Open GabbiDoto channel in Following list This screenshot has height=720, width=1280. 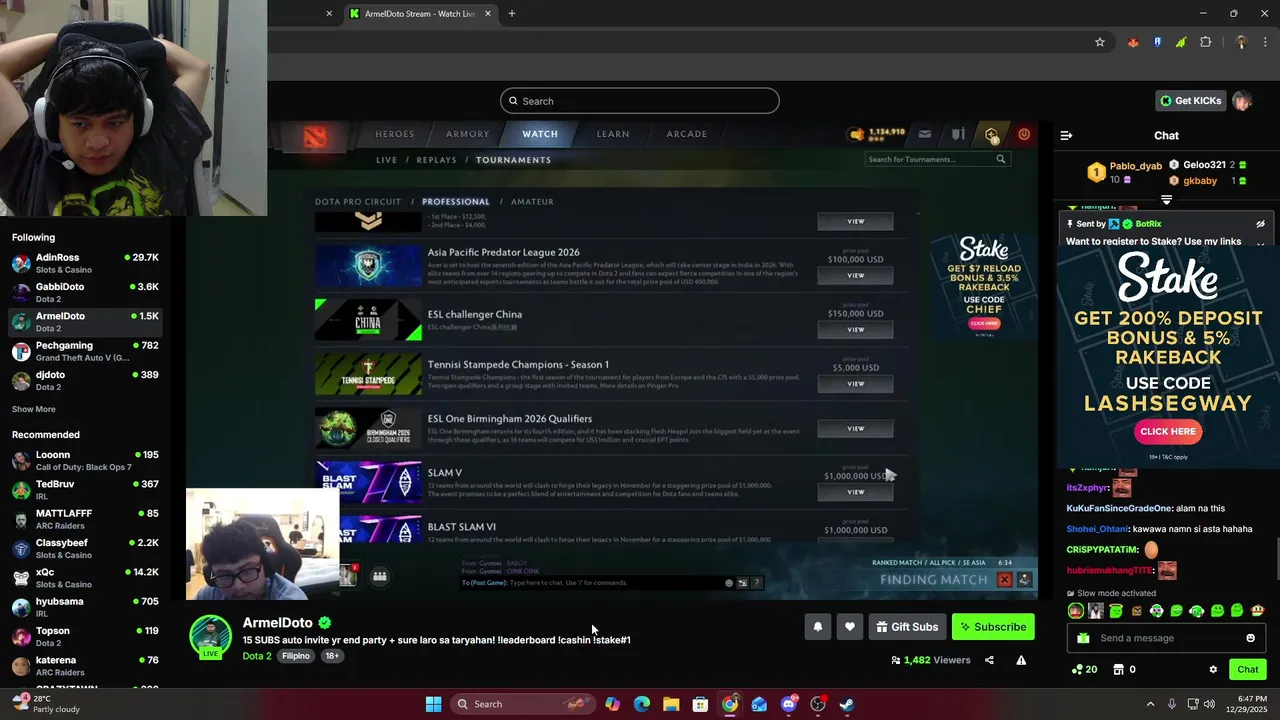pyautogui.click(x=85, y=292)
